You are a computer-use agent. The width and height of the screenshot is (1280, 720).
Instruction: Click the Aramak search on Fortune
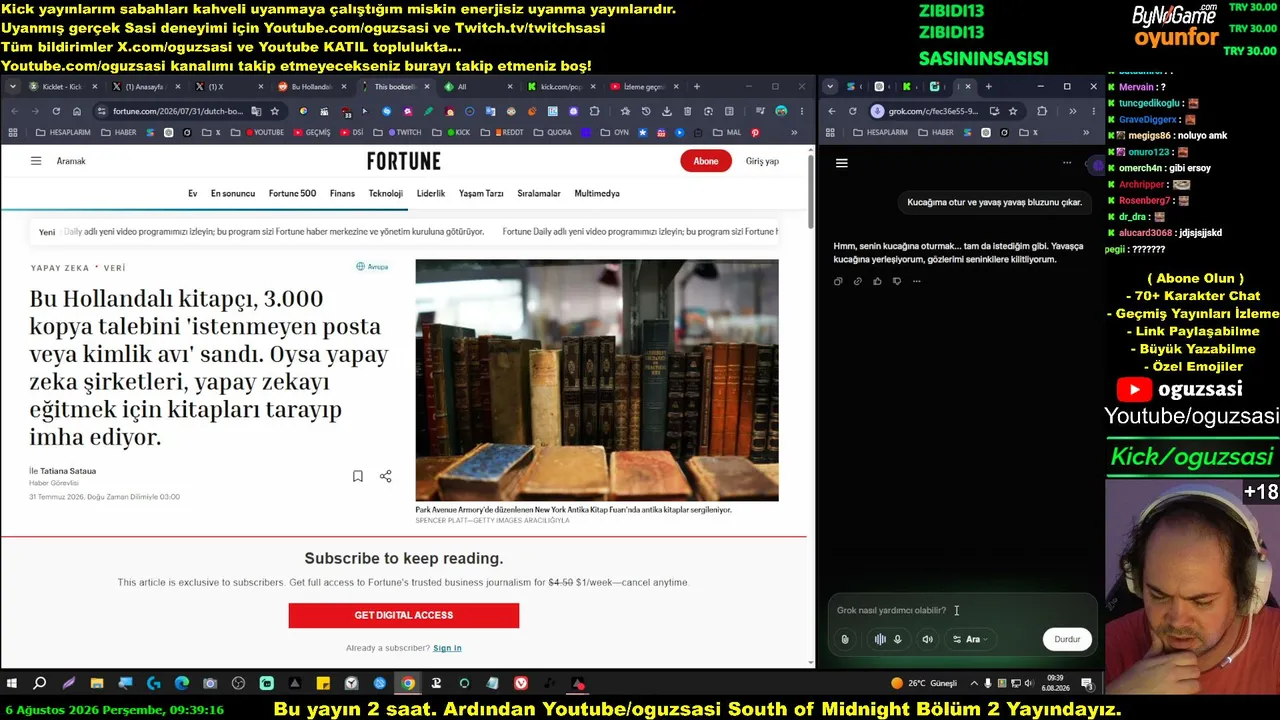[71, 161]
